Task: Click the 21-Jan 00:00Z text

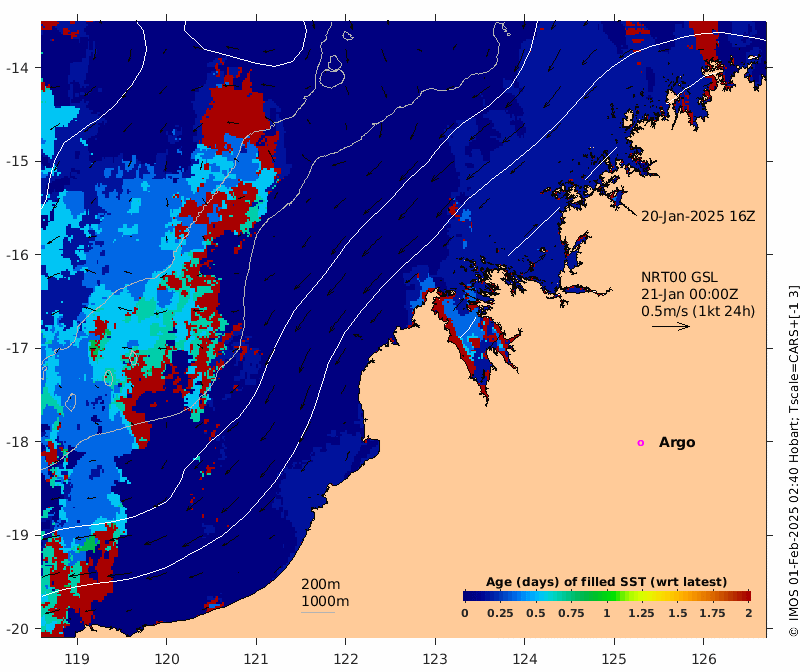Action: 690,294
